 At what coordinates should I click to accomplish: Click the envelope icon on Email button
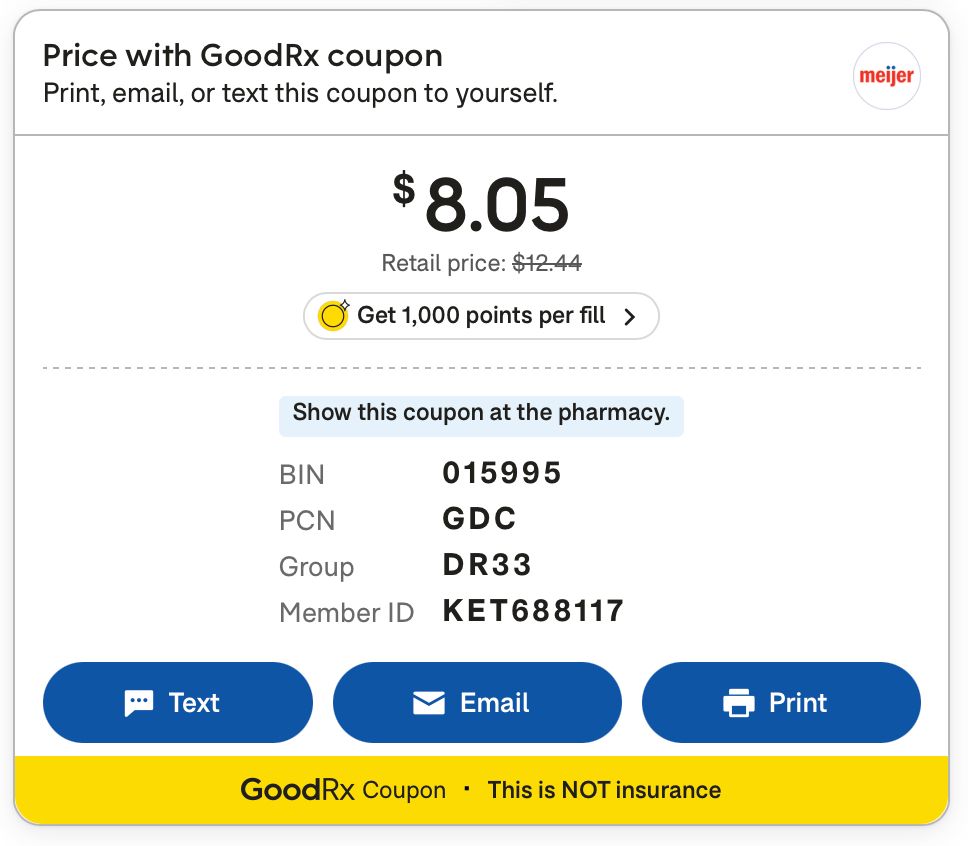tap(428, 703)
